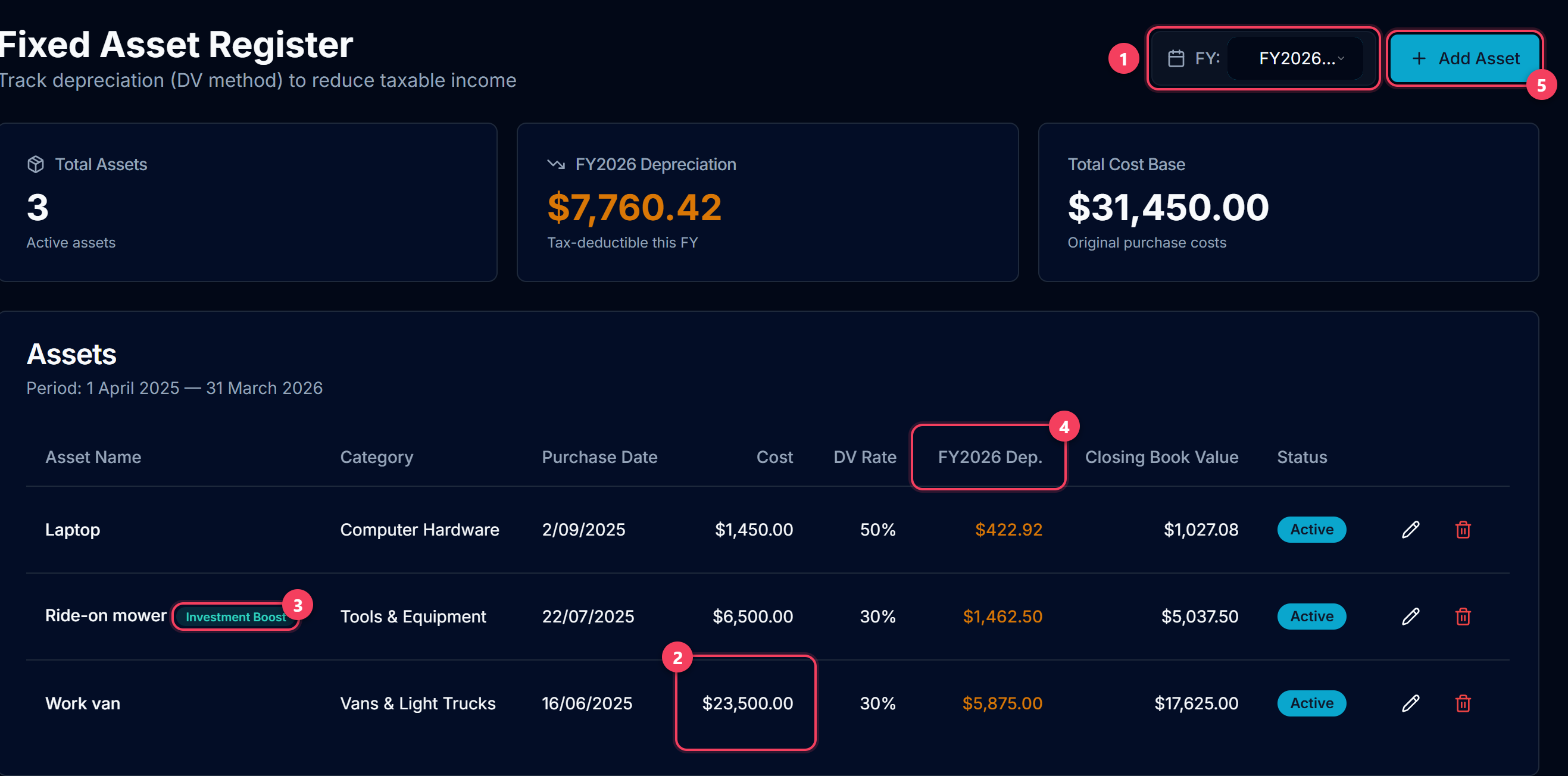Click the $1,462.50 depreciation value
Viewport: 1568px width, 776px height.
pos(1002,617)
